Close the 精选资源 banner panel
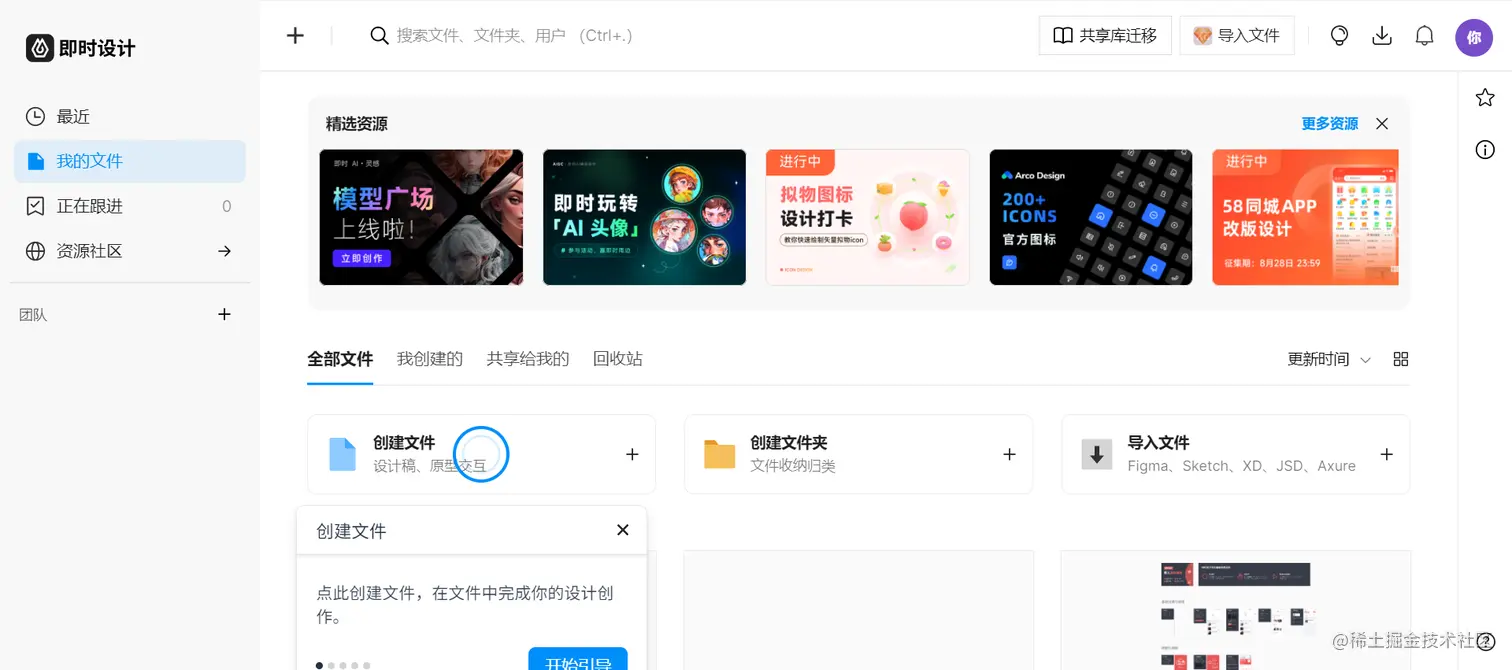The image size is (1512, 670). 1382,124
